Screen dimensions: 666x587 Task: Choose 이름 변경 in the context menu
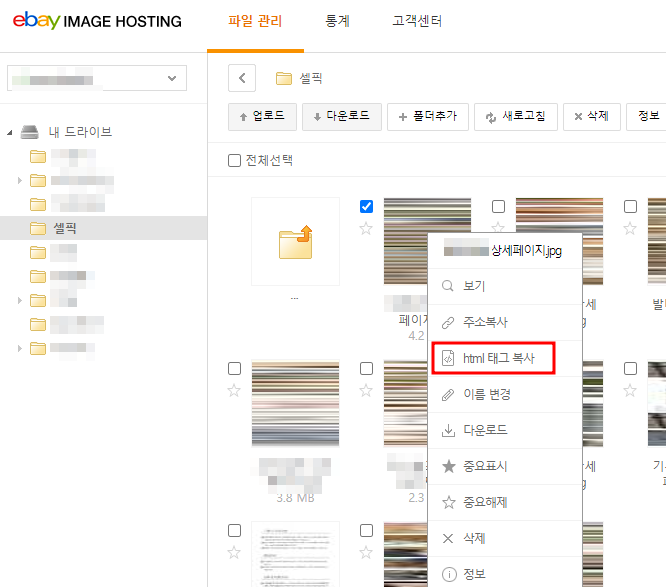point(505,395)
